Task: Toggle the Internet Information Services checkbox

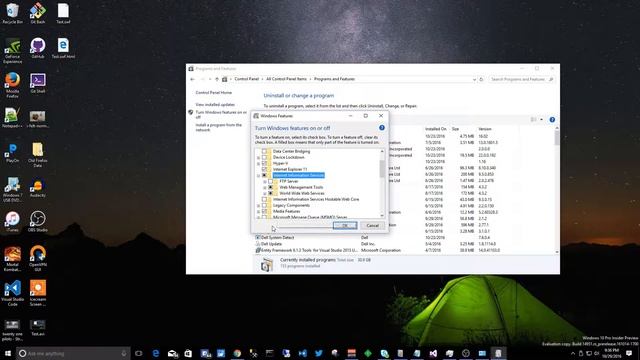Action: tap(264, 175)
